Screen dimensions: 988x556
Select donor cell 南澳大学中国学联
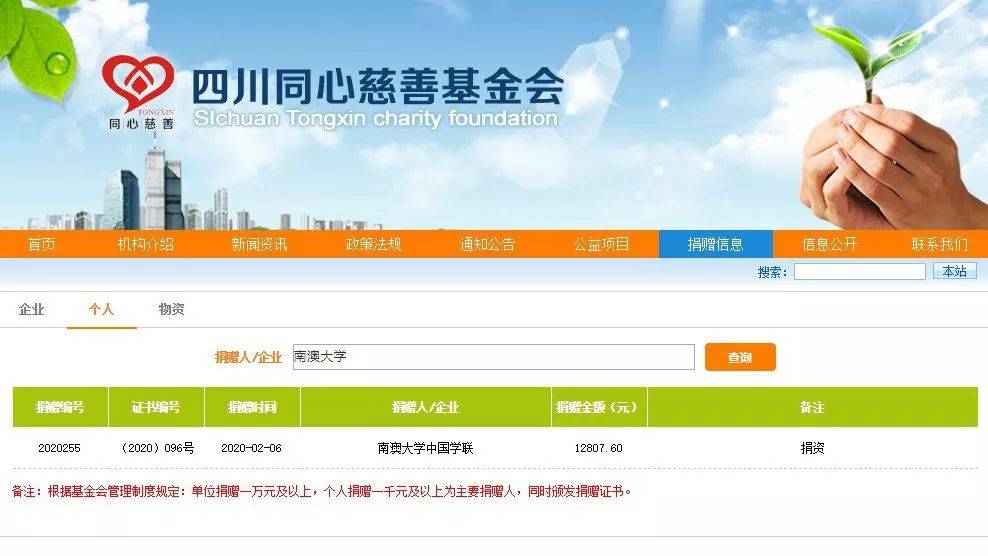pyautogui.click(x=425, y=448)
